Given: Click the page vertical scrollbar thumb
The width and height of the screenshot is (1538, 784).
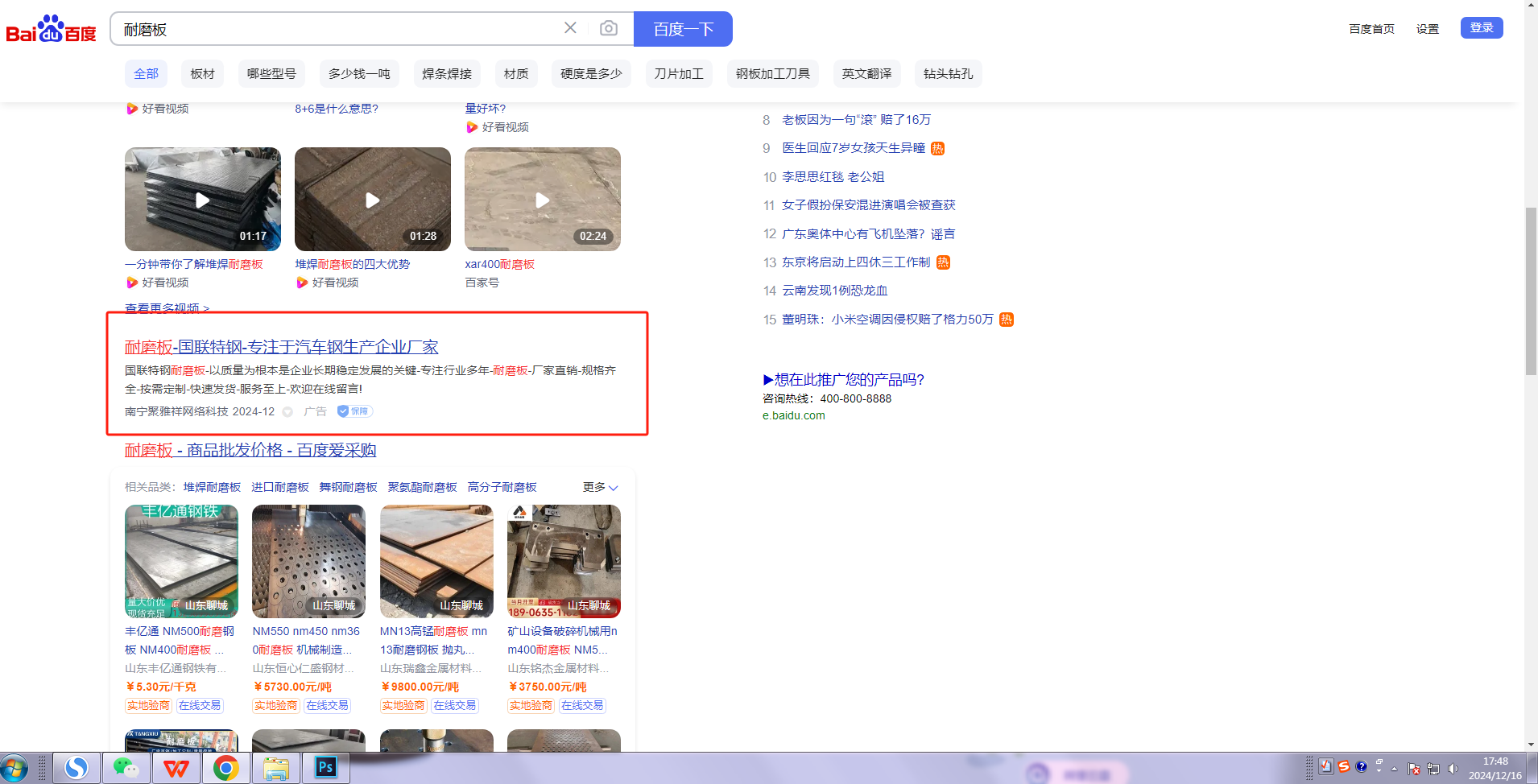Looking at the screenshot, I should [1531, 291].
